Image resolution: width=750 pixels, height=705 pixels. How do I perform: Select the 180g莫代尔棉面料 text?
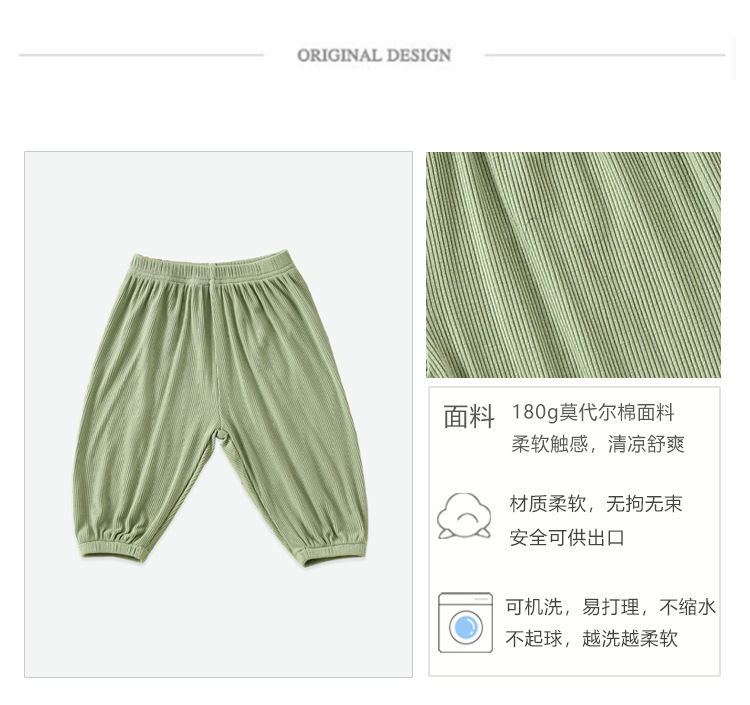pyautogui.click(x=593, y=412)
